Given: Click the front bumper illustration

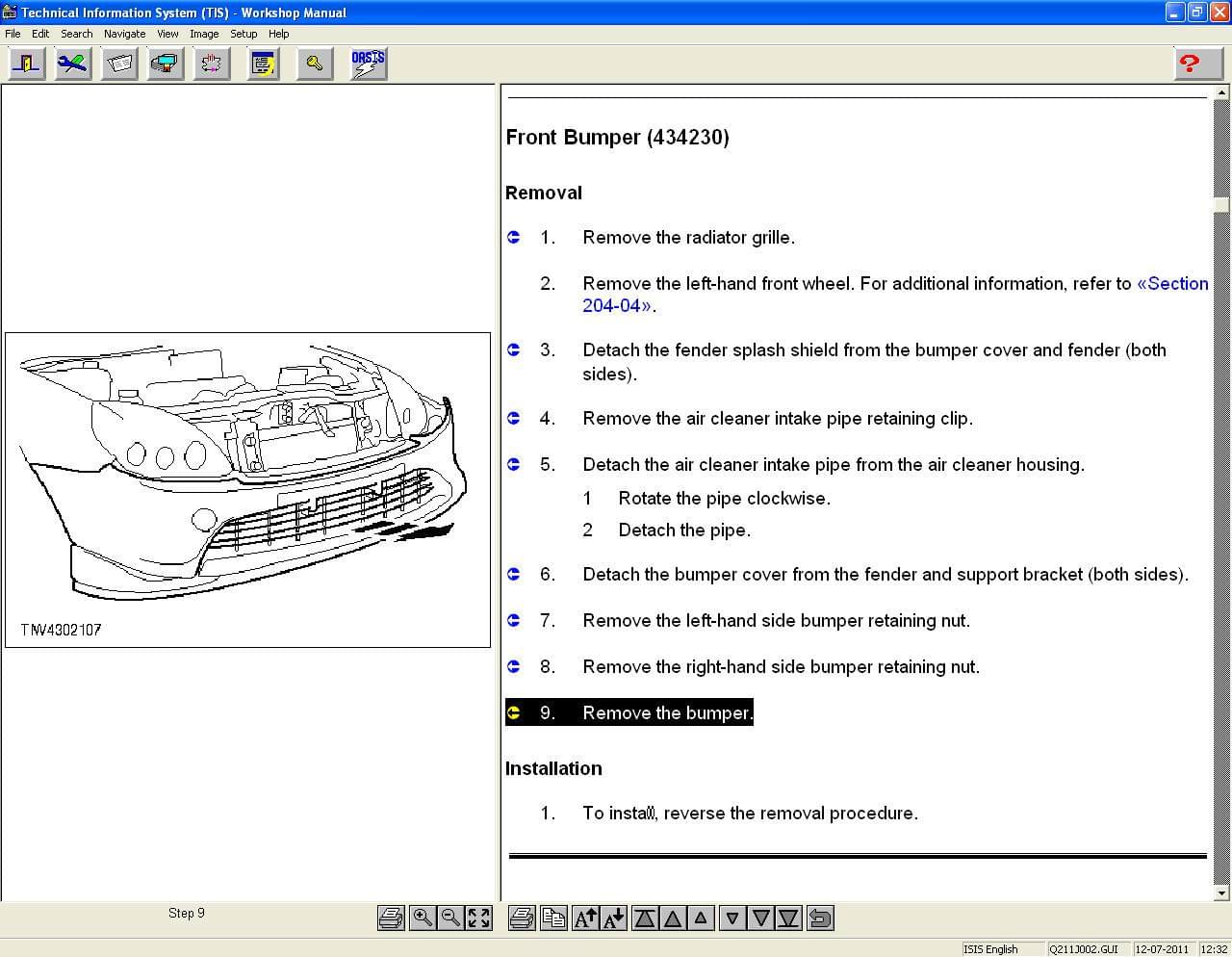Looking at the screenshot, I should coord(247,490).
